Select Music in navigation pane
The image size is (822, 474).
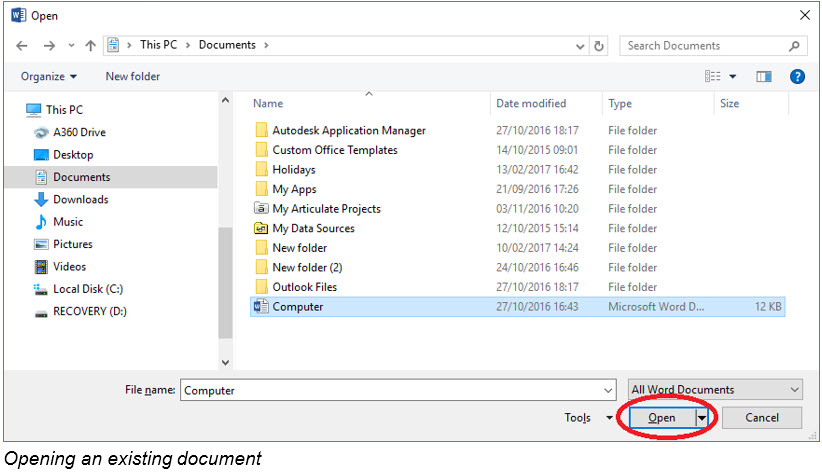58,222
